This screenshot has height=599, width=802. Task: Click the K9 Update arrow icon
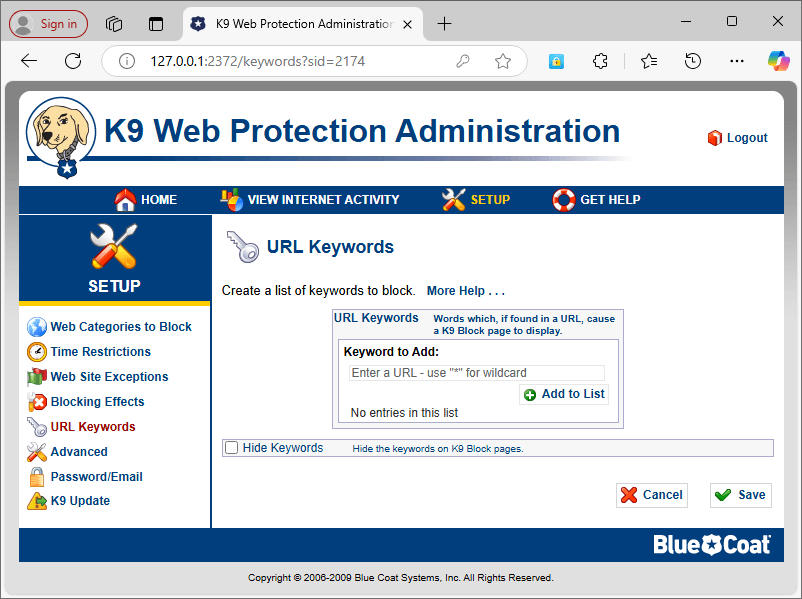[37, 501]
